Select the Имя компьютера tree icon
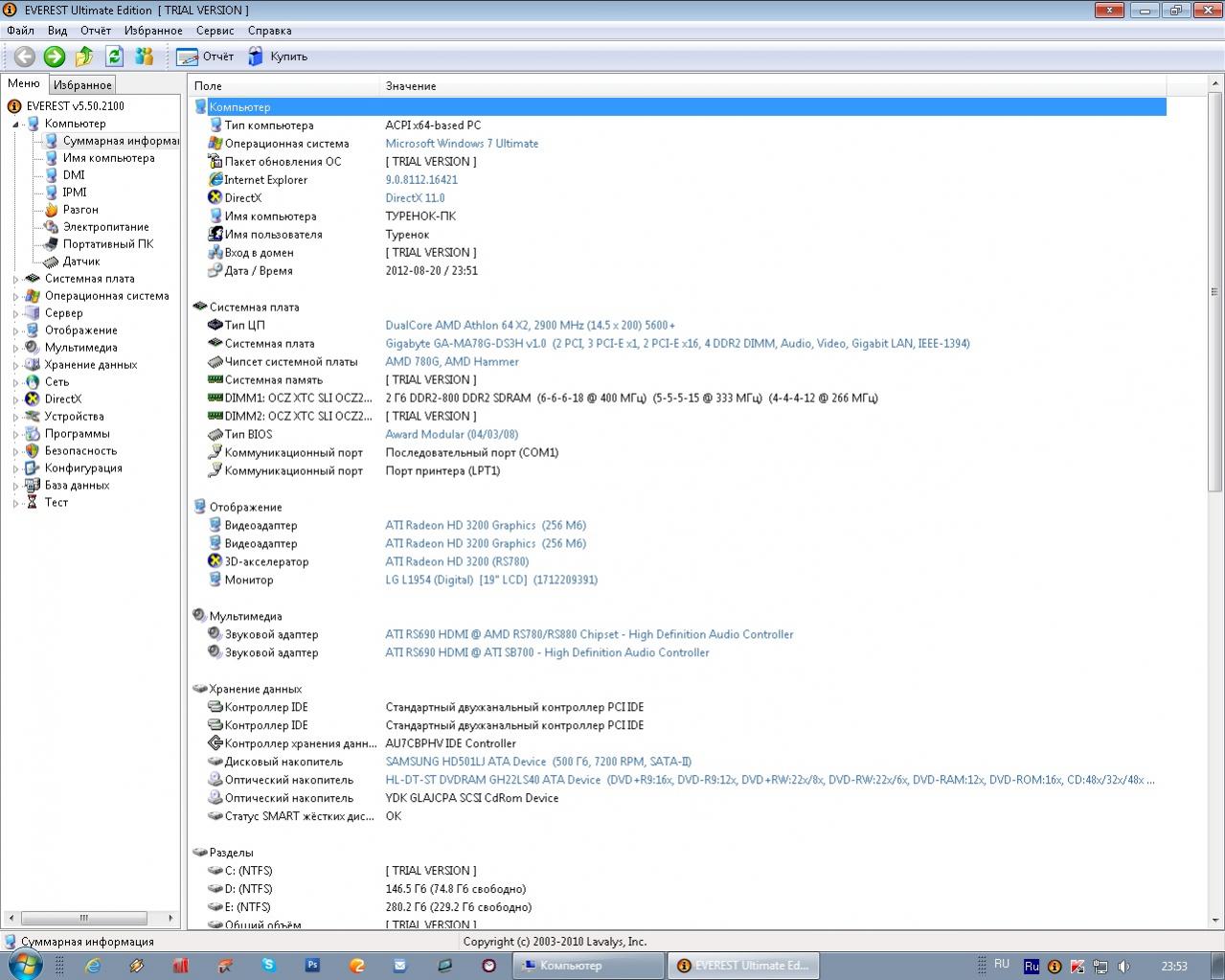 [51, 158]
